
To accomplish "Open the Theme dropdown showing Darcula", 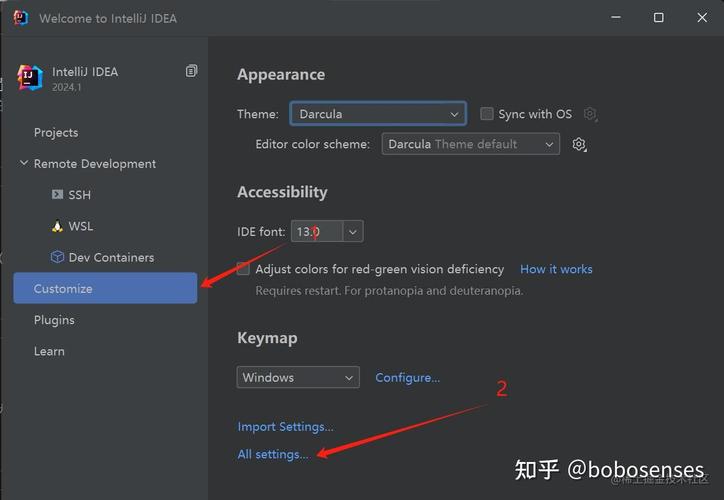I will click(x=378, y=114).
